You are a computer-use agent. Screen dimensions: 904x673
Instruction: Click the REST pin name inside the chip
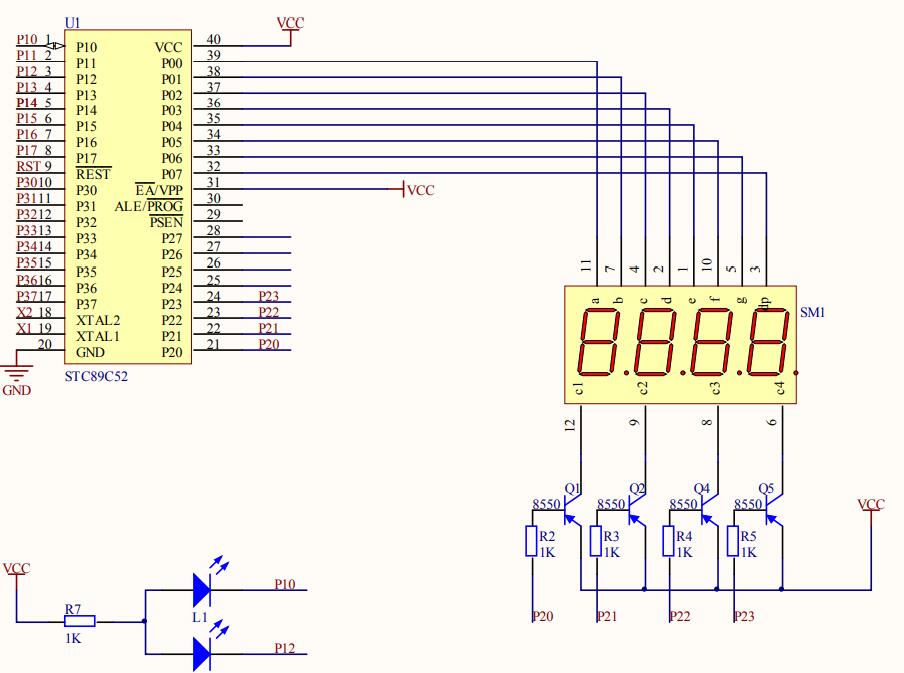coord(93,174)
